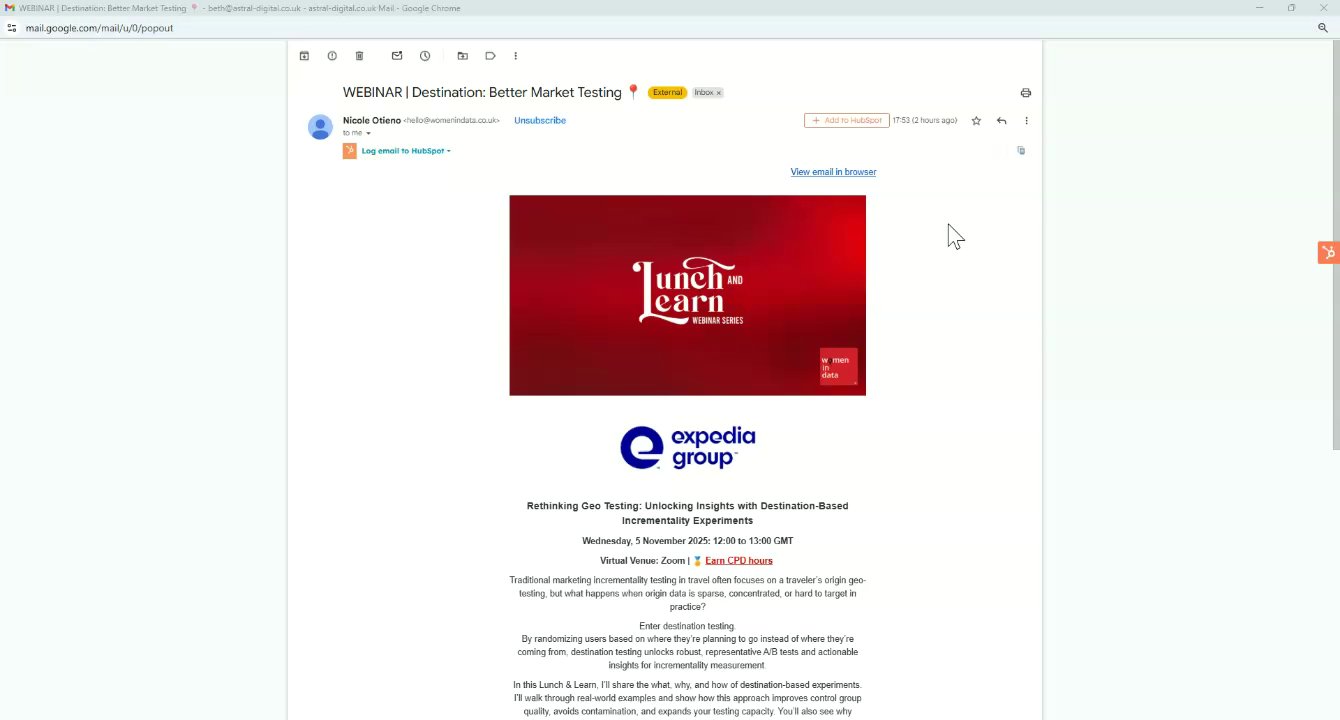The image size is (1340, 720).
Task: Click the 'In this Lunch & Learn' paragraph
Action: [687, 698]
